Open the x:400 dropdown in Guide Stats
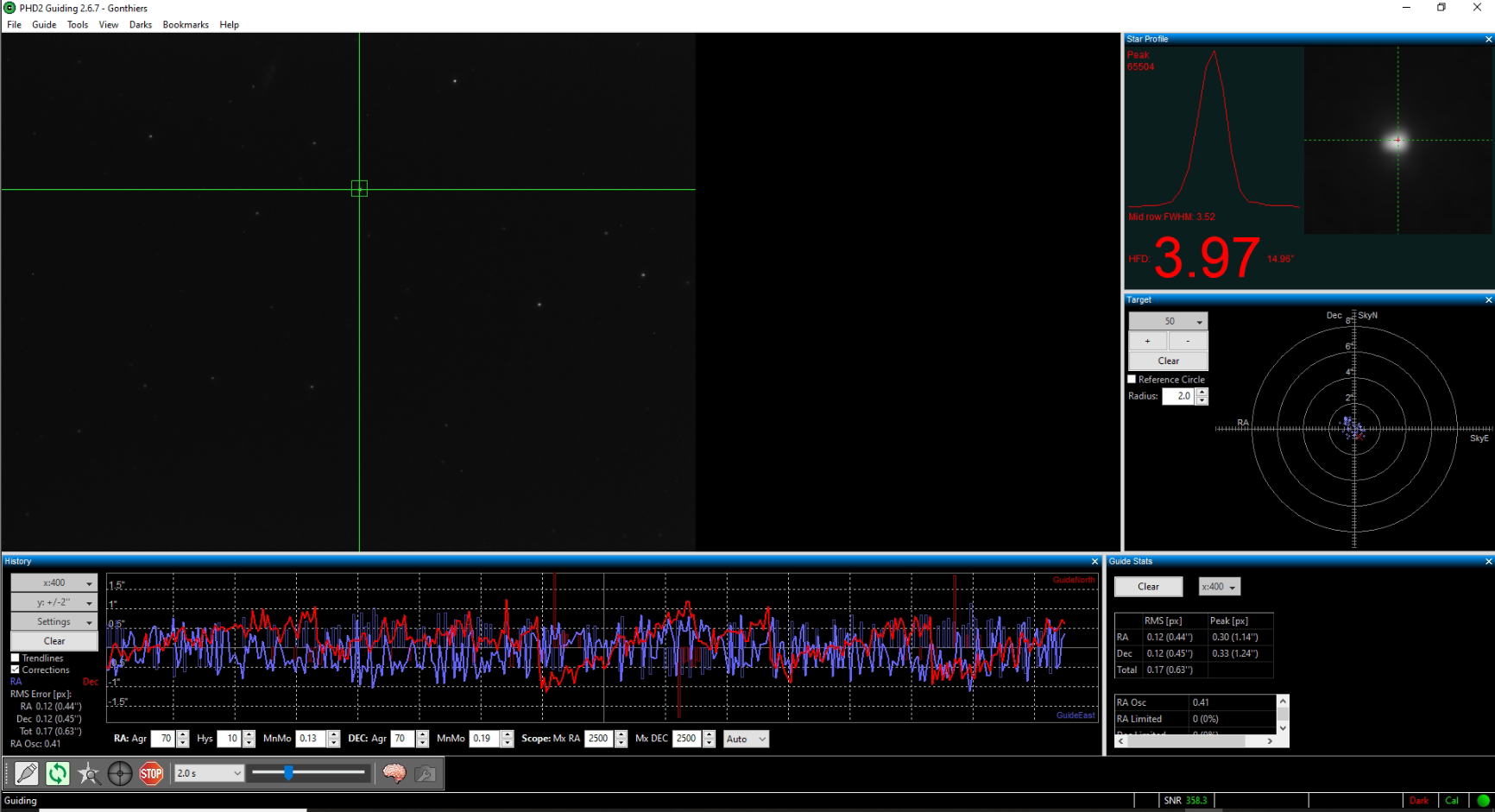This screenshot has width=1495, height=812. [1219, 587]
